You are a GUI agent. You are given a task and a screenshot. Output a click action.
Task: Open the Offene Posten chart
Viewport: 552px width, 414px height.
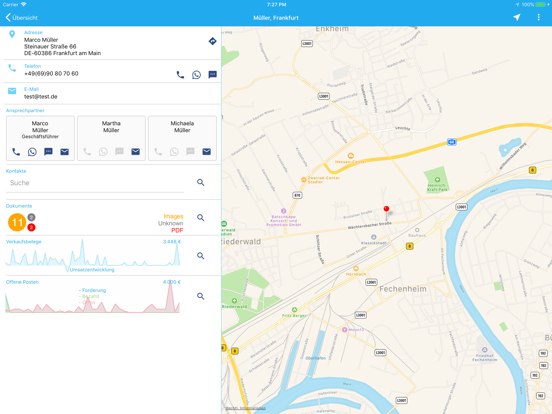(x=93, y=296)
